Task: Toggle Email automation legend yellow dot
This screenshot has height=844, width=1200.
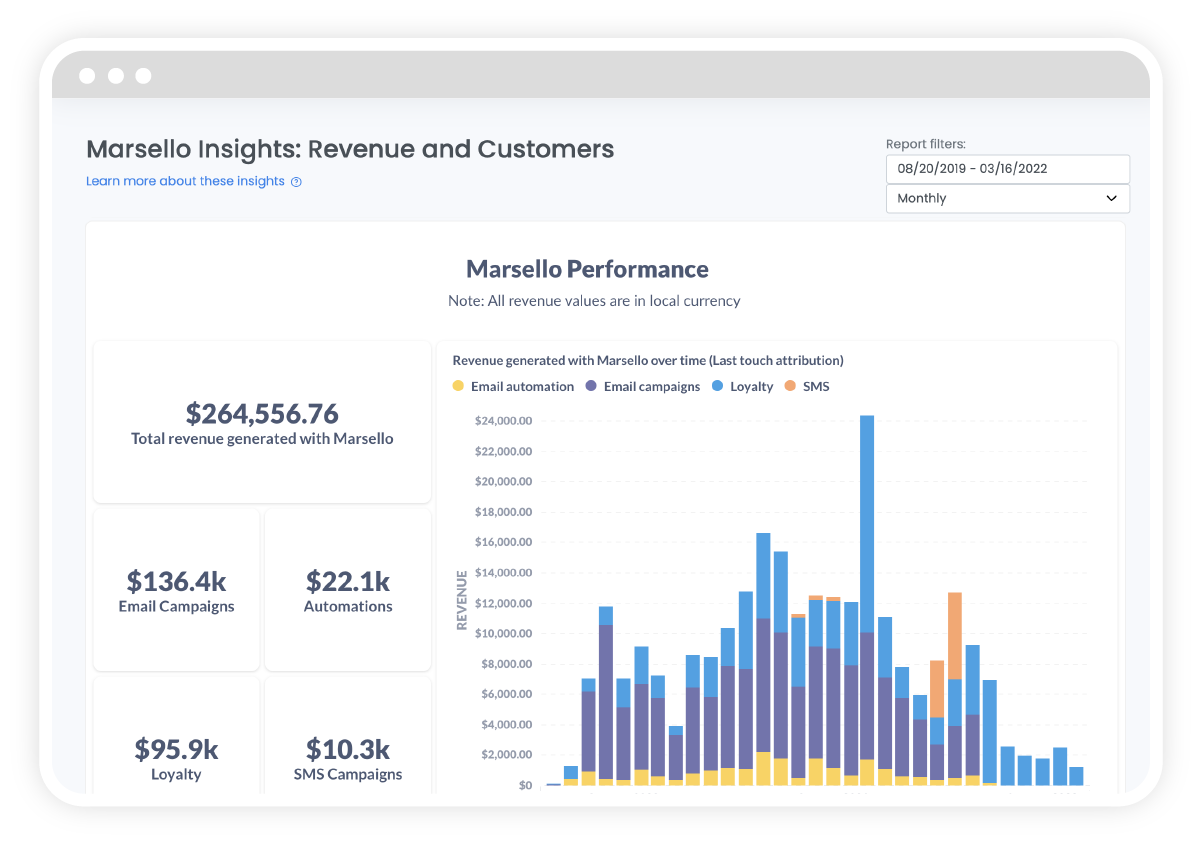Action: [458, 386]
